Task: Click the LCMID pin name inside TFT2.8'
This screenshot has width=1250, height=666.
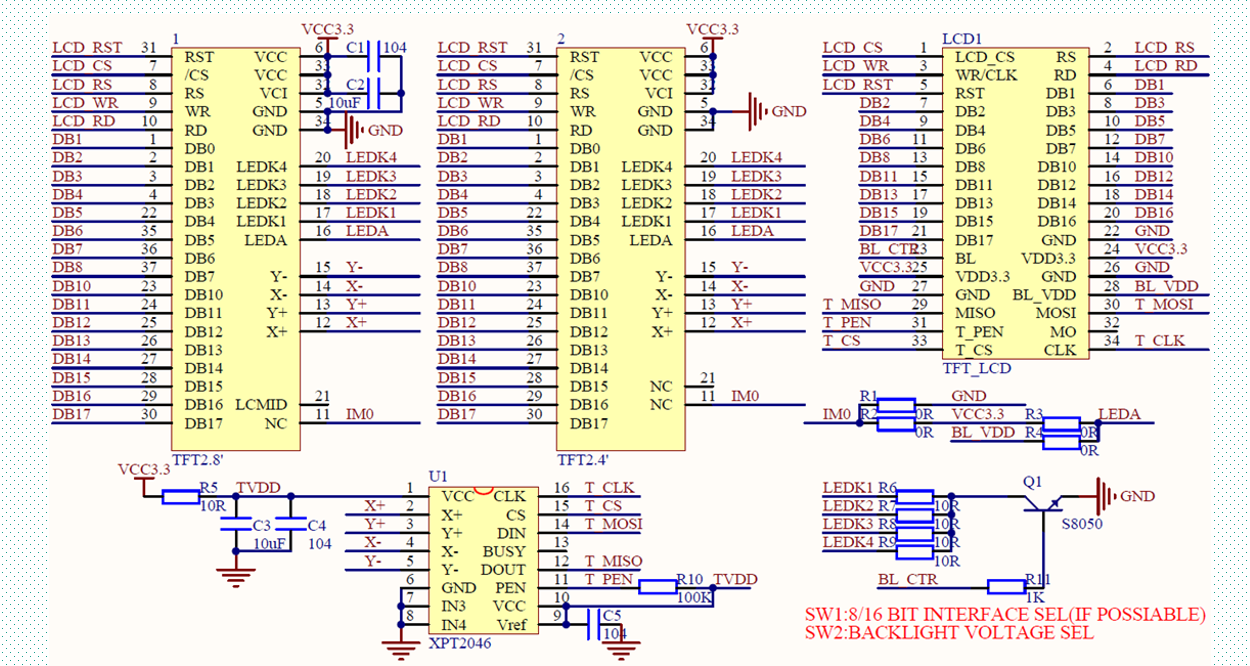Action: tap(261, 405)
